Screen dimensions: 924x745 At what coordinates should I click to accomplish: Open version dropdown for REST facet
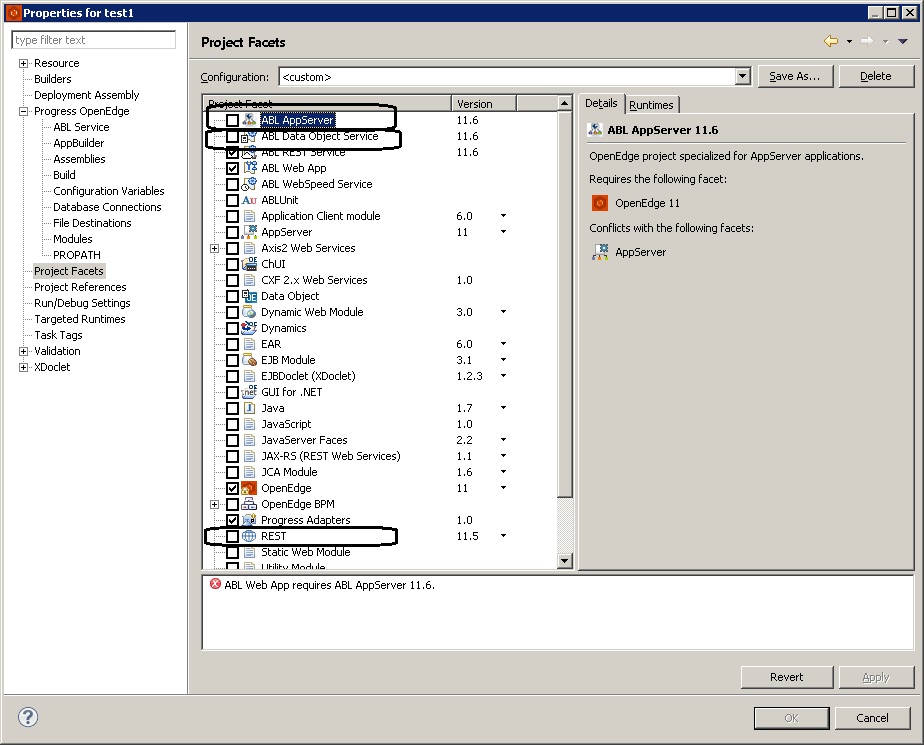(x=503, y=536)
